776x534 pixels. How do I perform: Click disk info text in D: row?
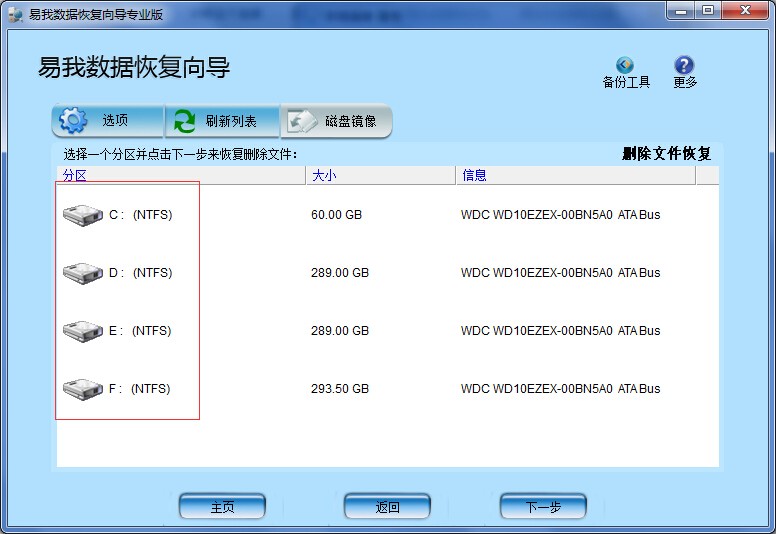560,273
